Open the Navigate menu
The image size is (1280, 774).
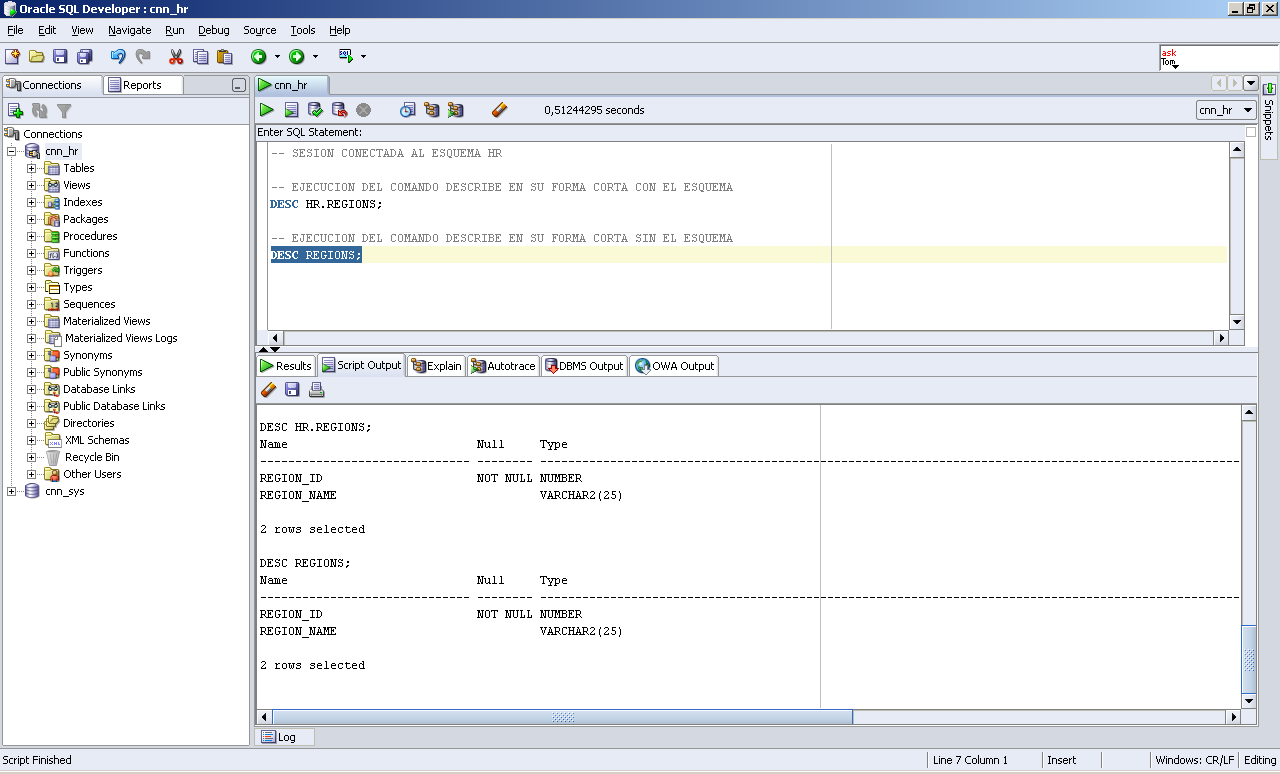(129, 30)
